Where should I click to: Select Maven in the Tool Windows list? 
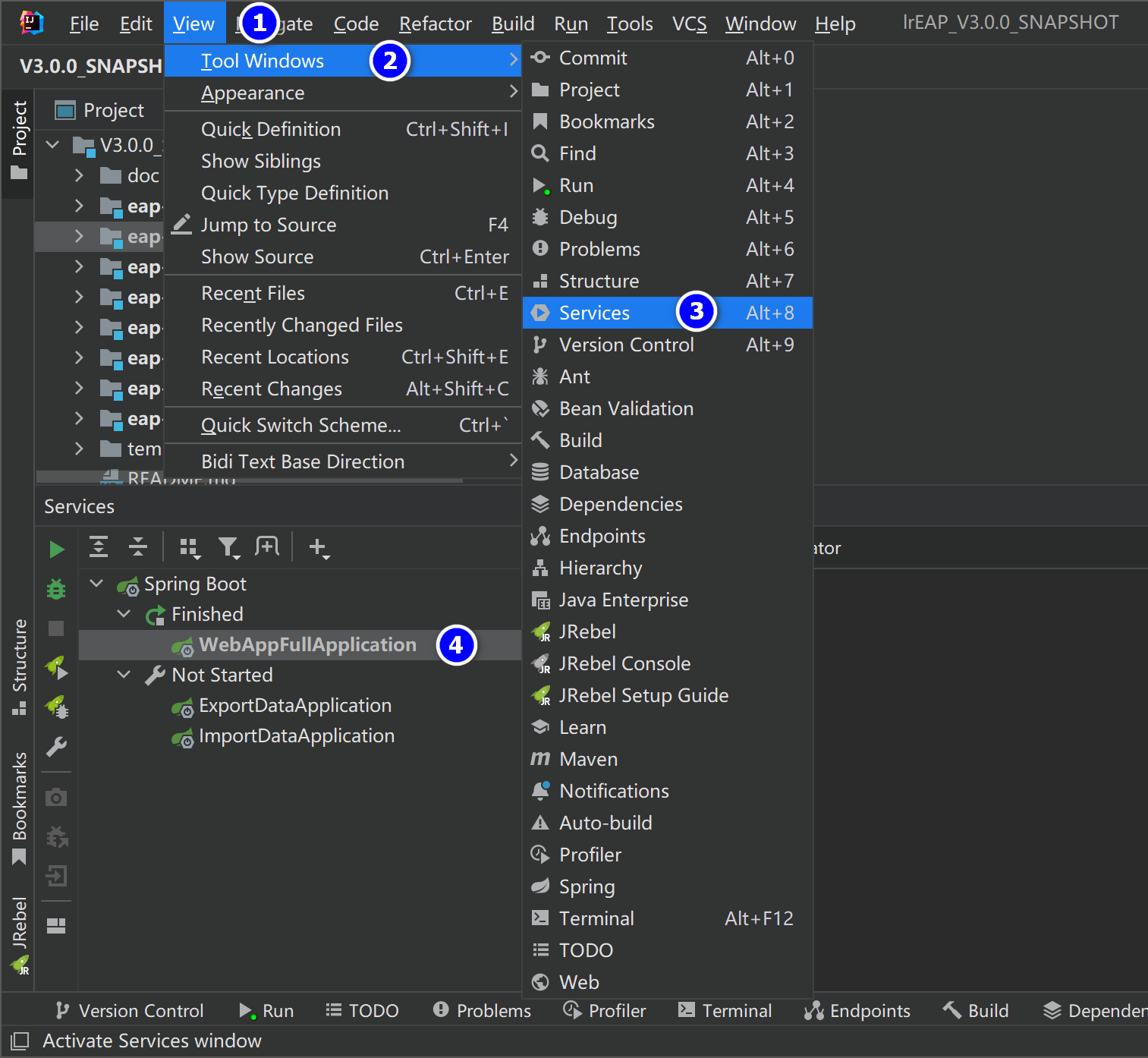click(668, 759)
